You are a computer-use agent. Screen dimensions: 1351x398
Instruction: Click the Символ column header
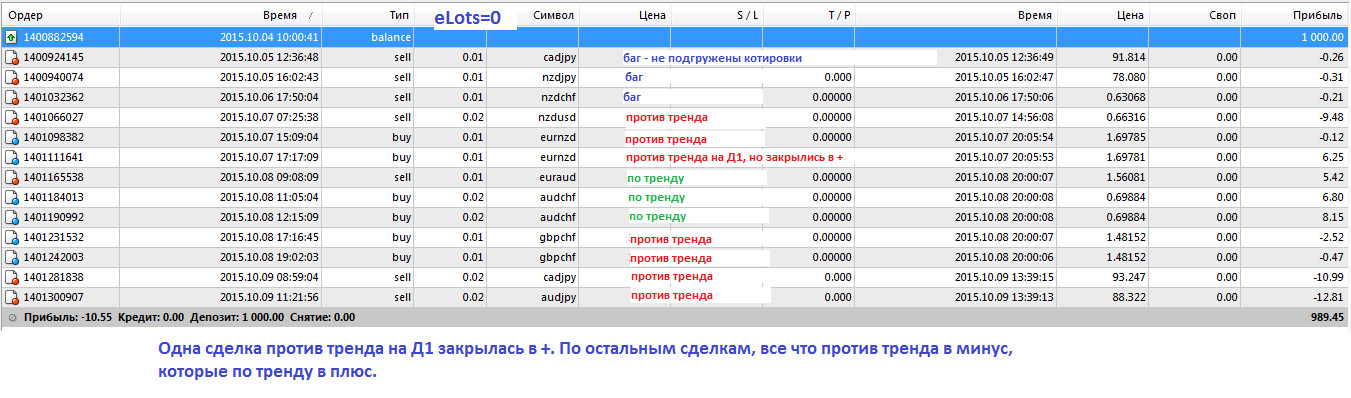click(x=553, y=16)
